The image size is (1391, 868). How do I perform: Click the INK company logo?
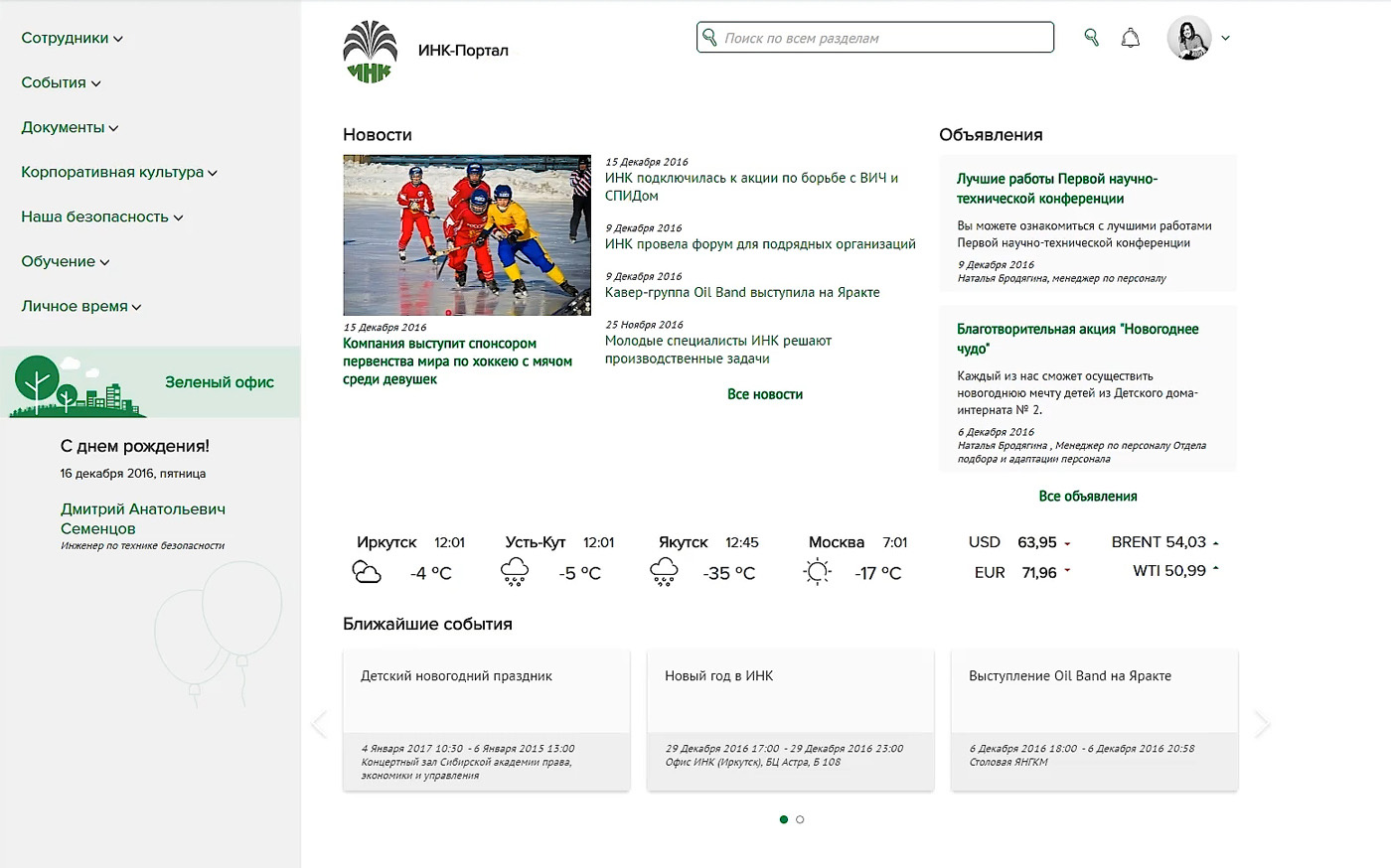[370, 52]
